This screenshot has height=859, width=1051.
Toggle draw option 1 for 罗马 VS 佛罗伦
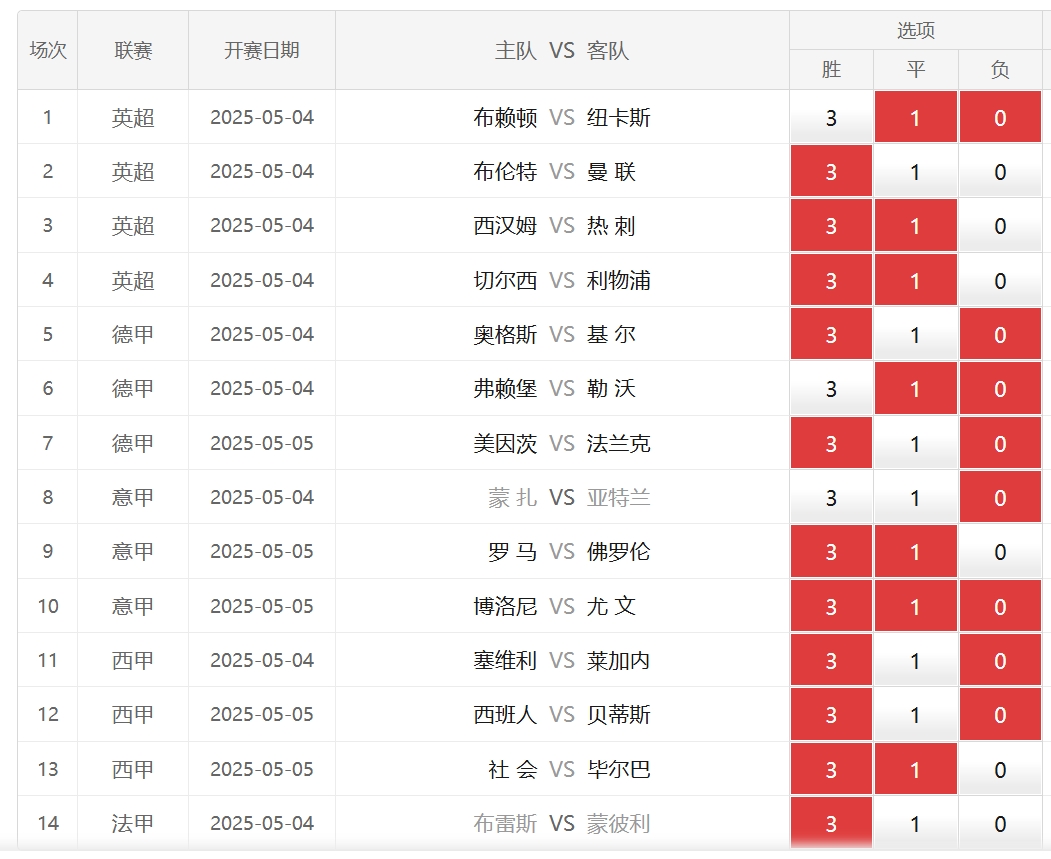[916, 551]
